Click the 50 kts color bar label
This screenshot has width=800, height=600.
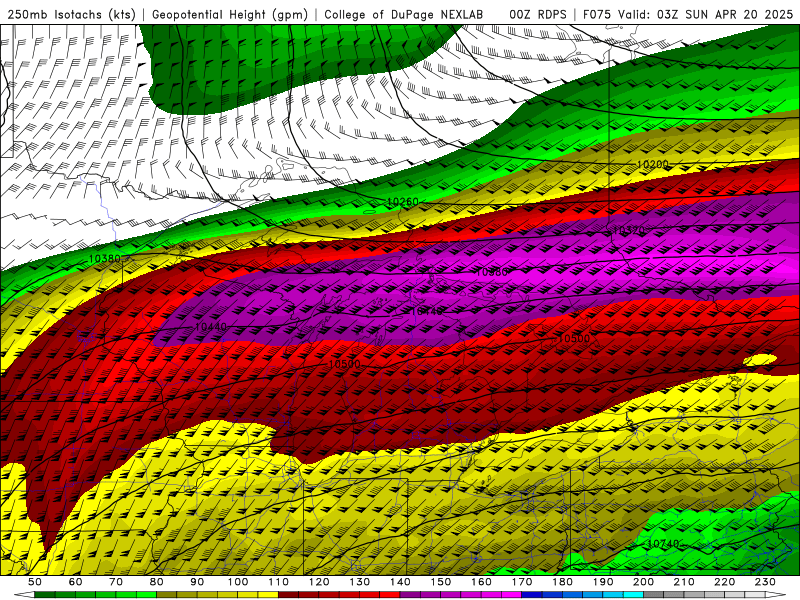click(x=35, y=582)
